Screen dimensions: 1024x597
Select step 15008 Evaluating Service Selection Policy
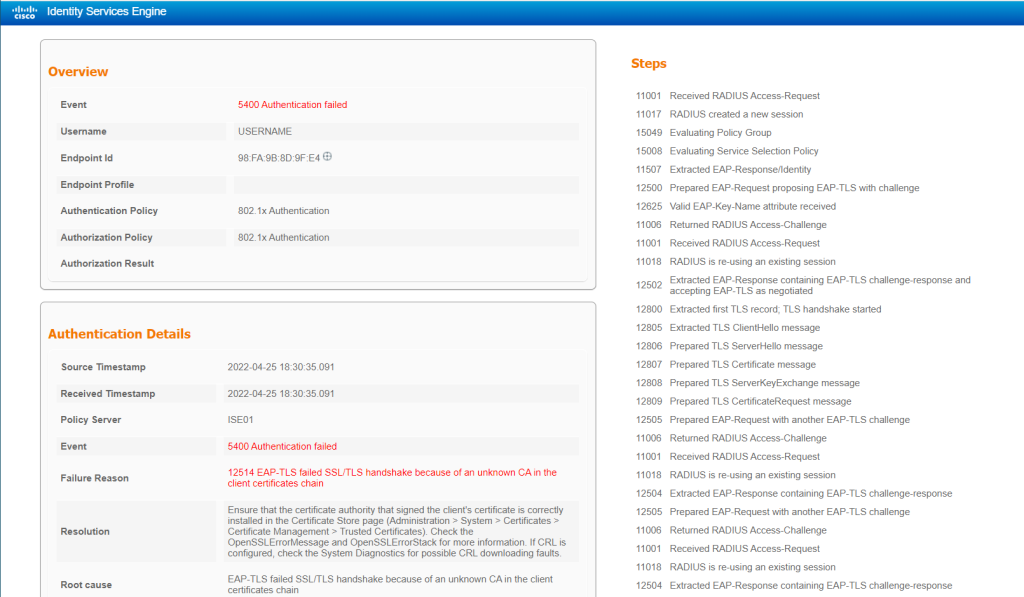[x=728, y=151]
